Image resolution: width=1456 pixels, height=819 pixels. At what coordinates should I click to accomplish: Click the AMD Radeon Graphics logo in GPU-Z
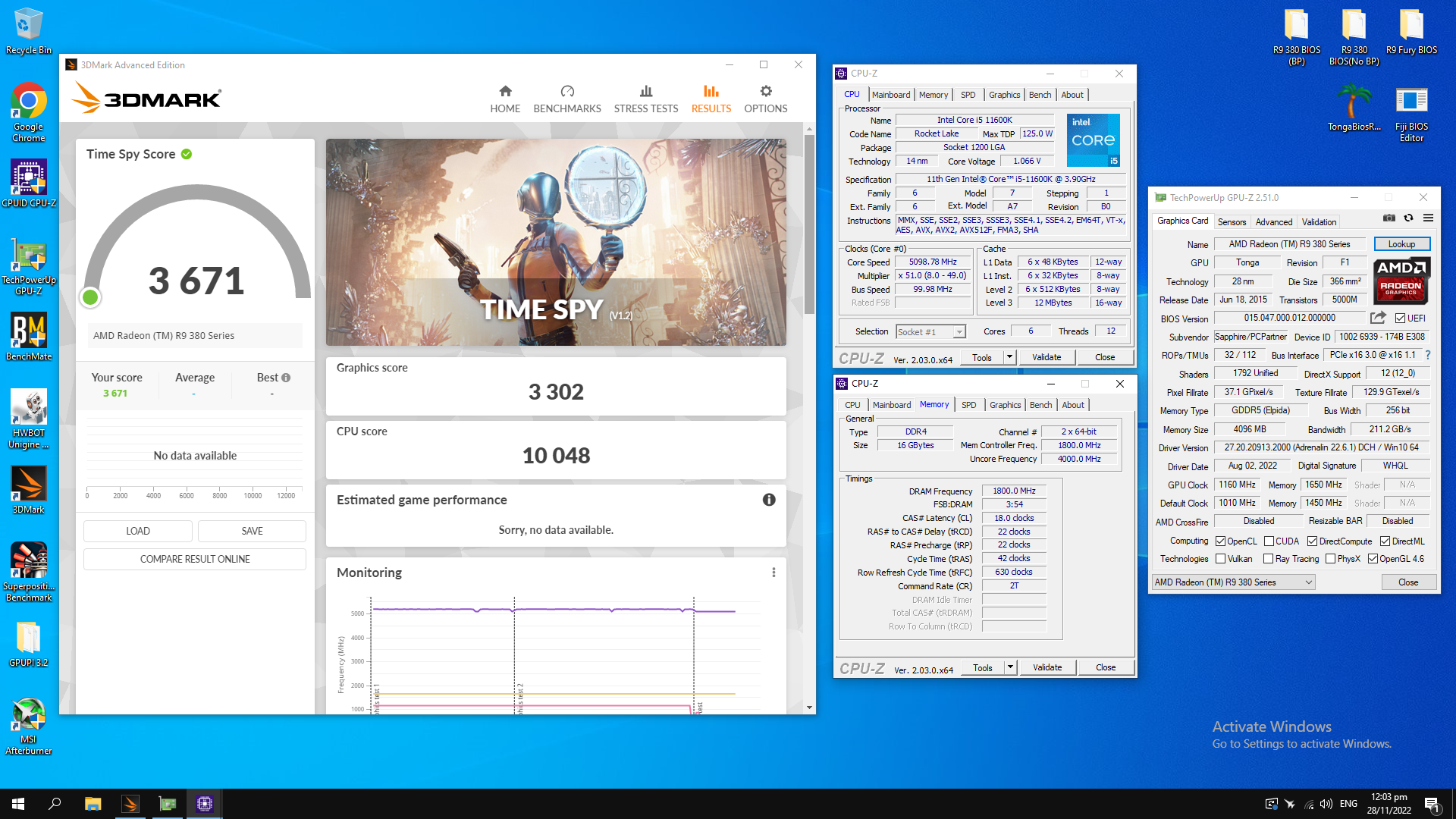tap(1401, 280)
